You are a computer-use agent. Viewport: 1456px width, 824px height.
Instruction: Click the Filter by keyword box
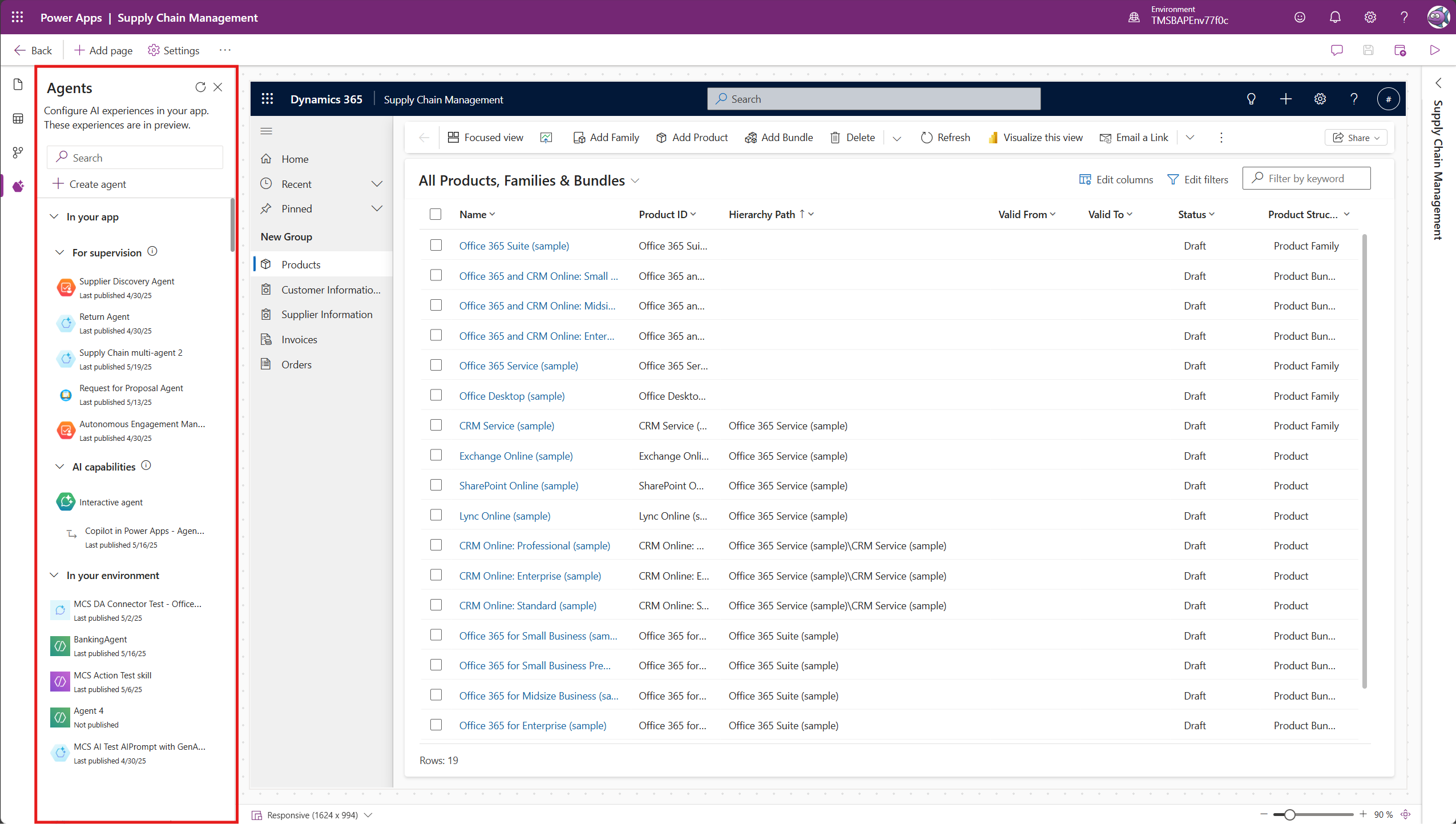pos(1306,178)
